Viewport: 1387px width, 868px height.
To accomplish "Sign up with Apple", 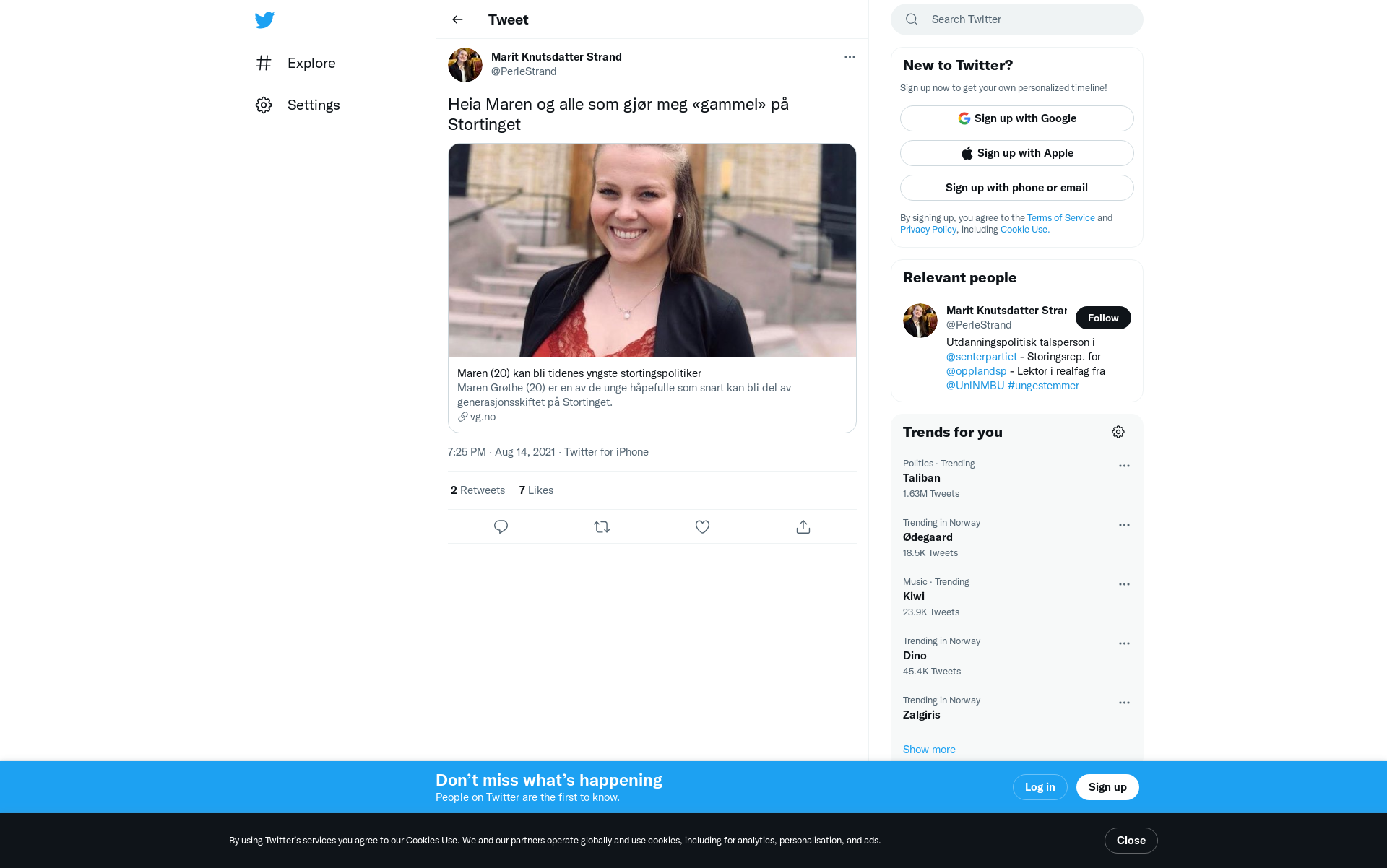I will coord(1017,153).
